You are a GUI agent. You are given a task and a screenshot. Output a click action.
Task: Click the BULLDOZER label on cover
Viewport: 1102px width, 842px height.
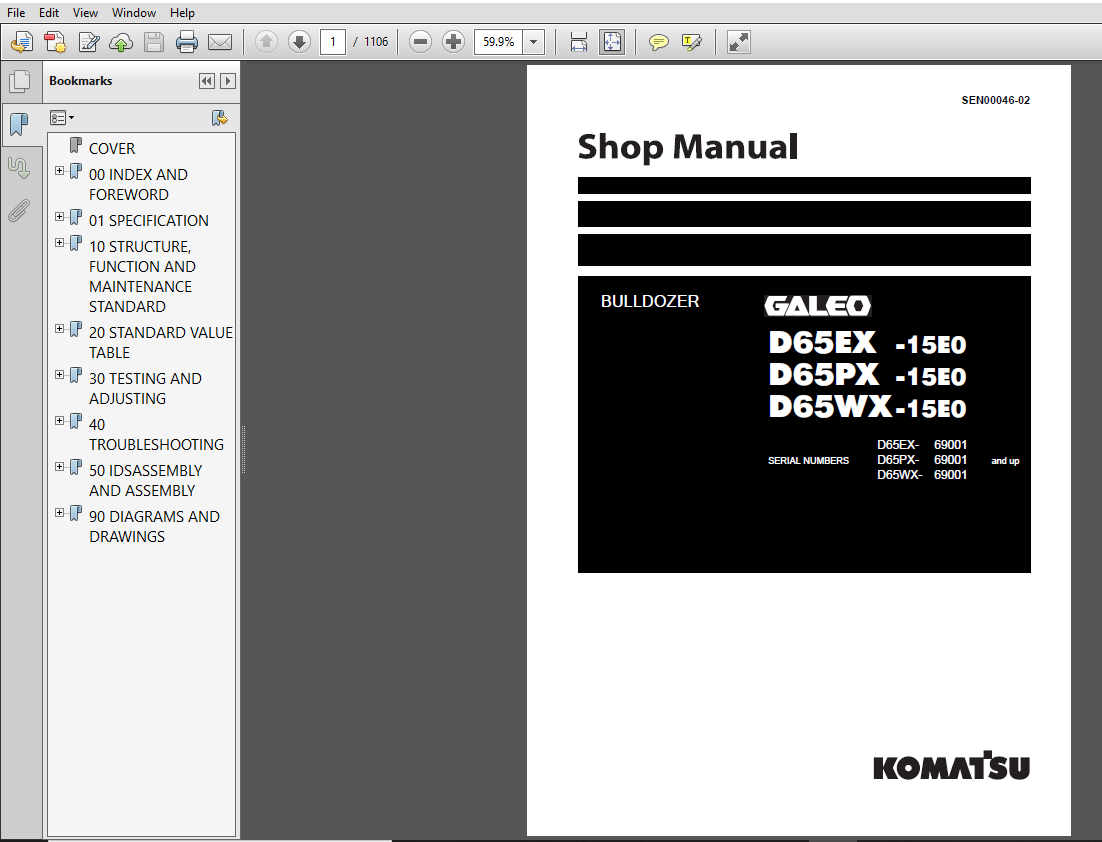tap(650, 302)
